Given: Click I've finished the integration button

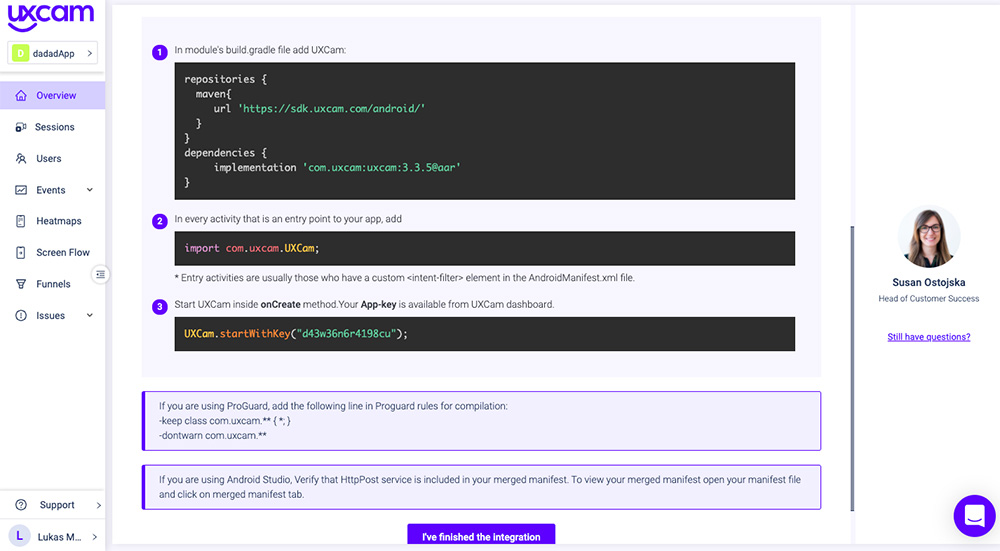Looking at the screenshot, I should [x=482, y=534].
